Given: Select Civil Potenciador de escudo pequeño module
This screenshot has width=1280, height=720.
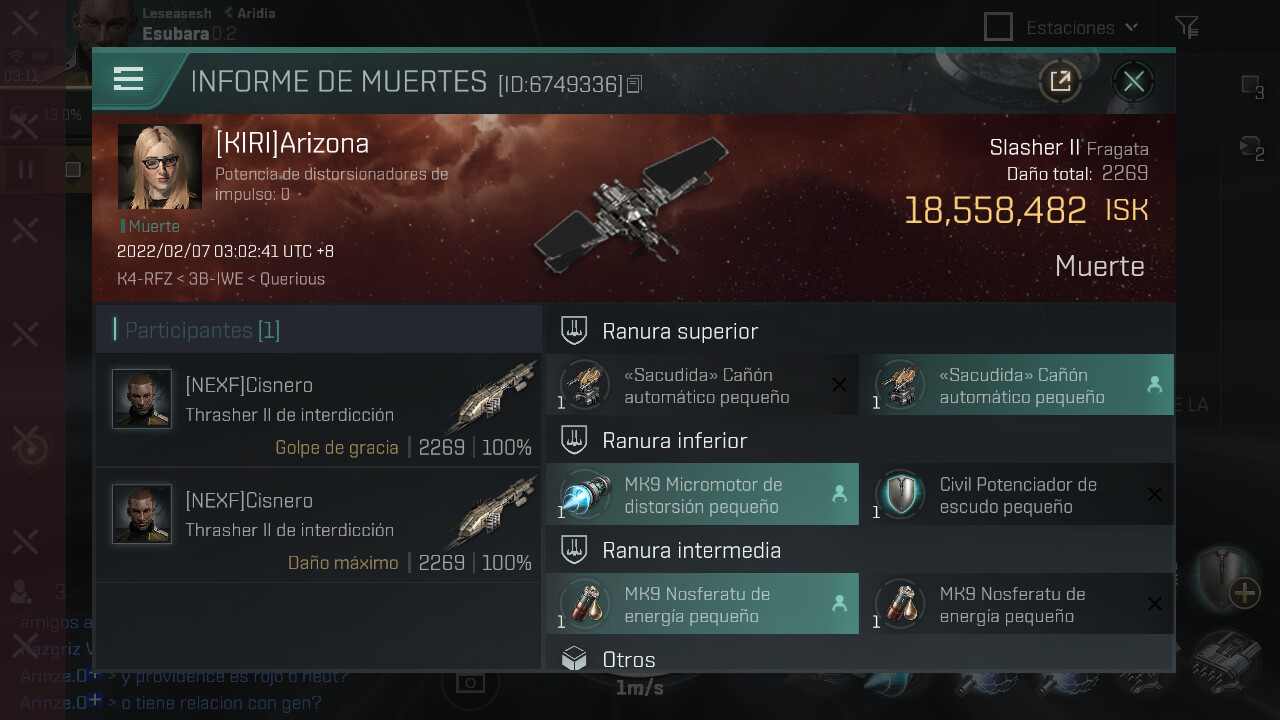Looking at the screenshot, I should click(x=1017, y=495).
